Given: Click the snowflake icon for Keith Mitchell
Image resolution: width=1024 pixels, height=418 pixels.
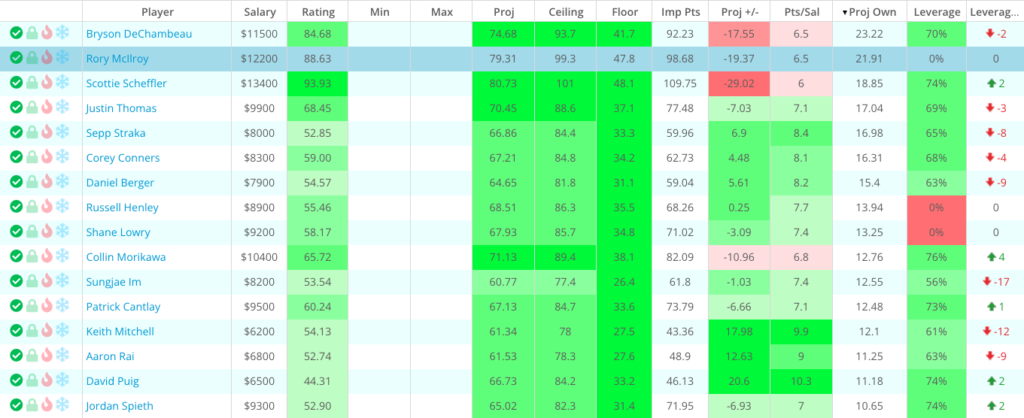Looking at the screenshot, I should click(x=63, y=331).
